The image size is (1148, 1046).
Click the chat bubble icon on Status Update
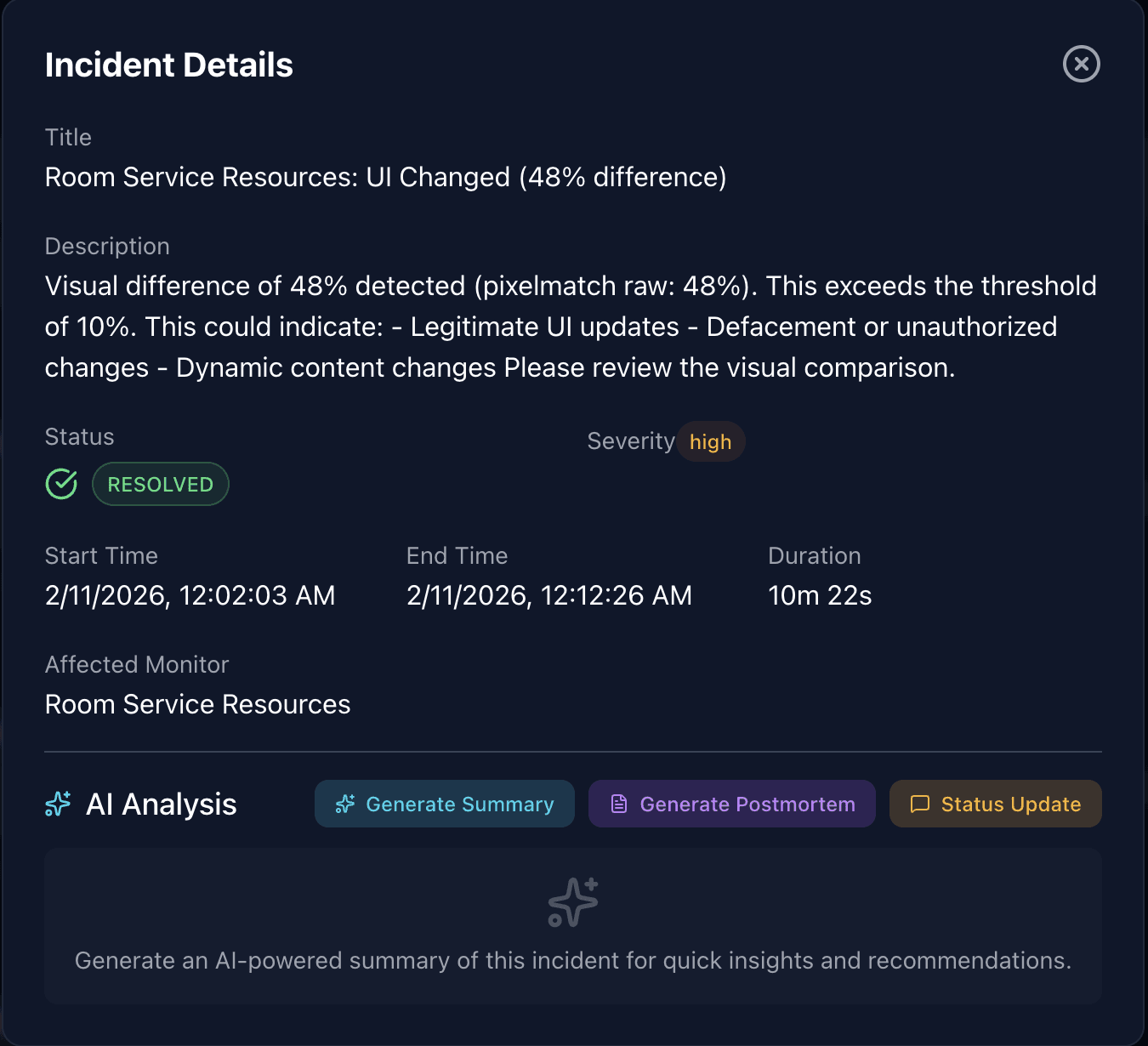coord(920,804)
